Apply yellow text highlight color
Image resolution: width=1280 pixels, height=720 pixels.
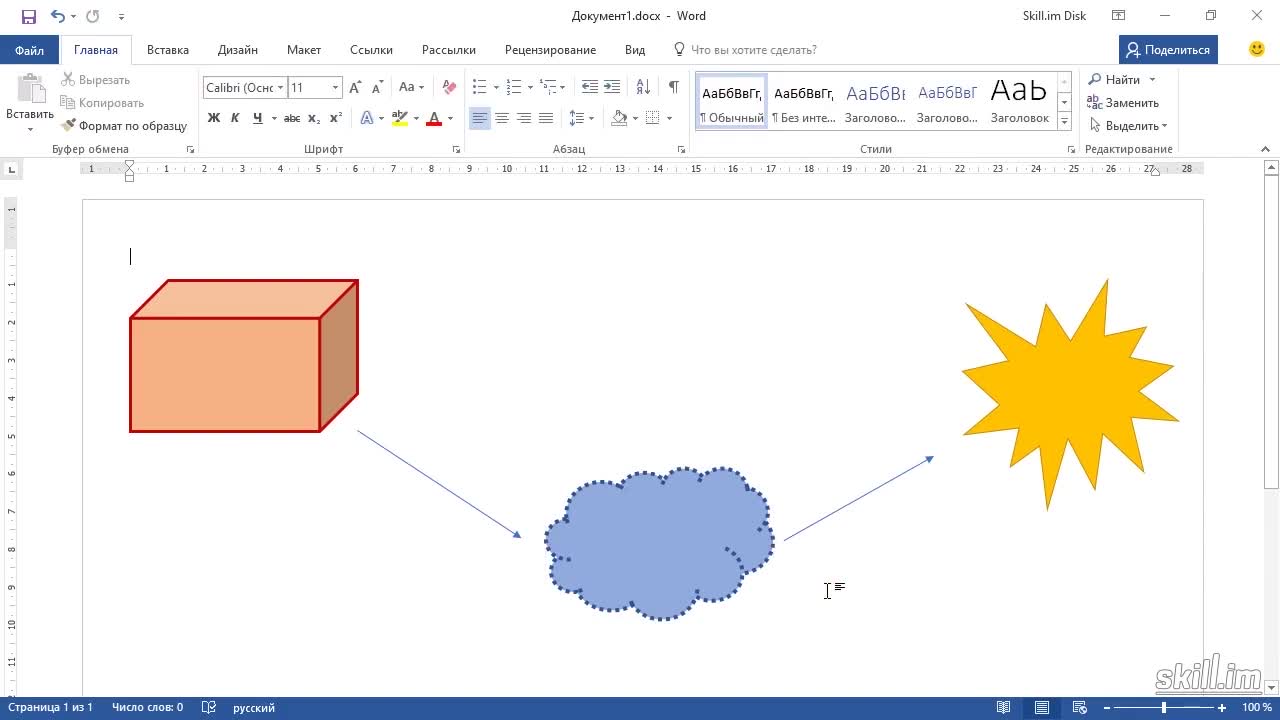click(x=399, y=118)
